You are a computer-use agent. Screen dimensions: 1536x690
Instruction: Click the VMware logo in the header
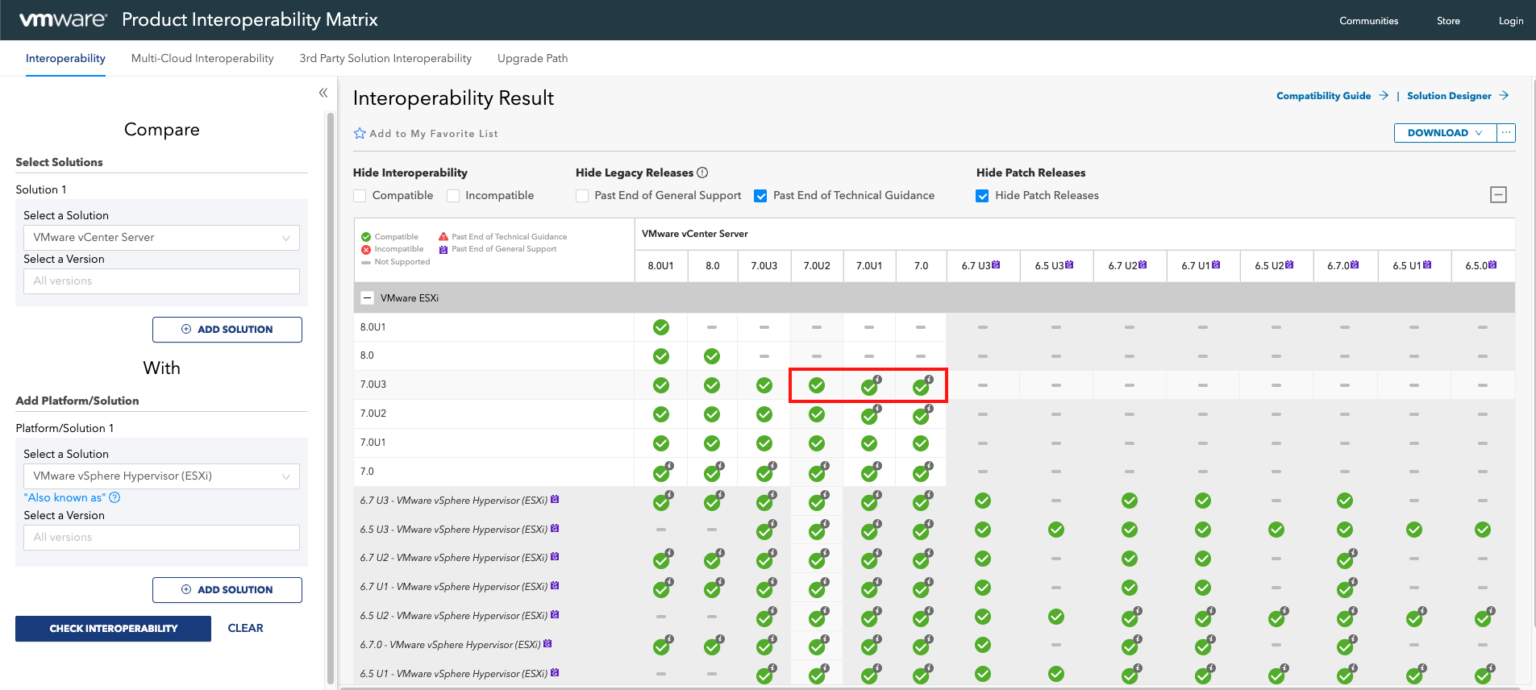62,18
